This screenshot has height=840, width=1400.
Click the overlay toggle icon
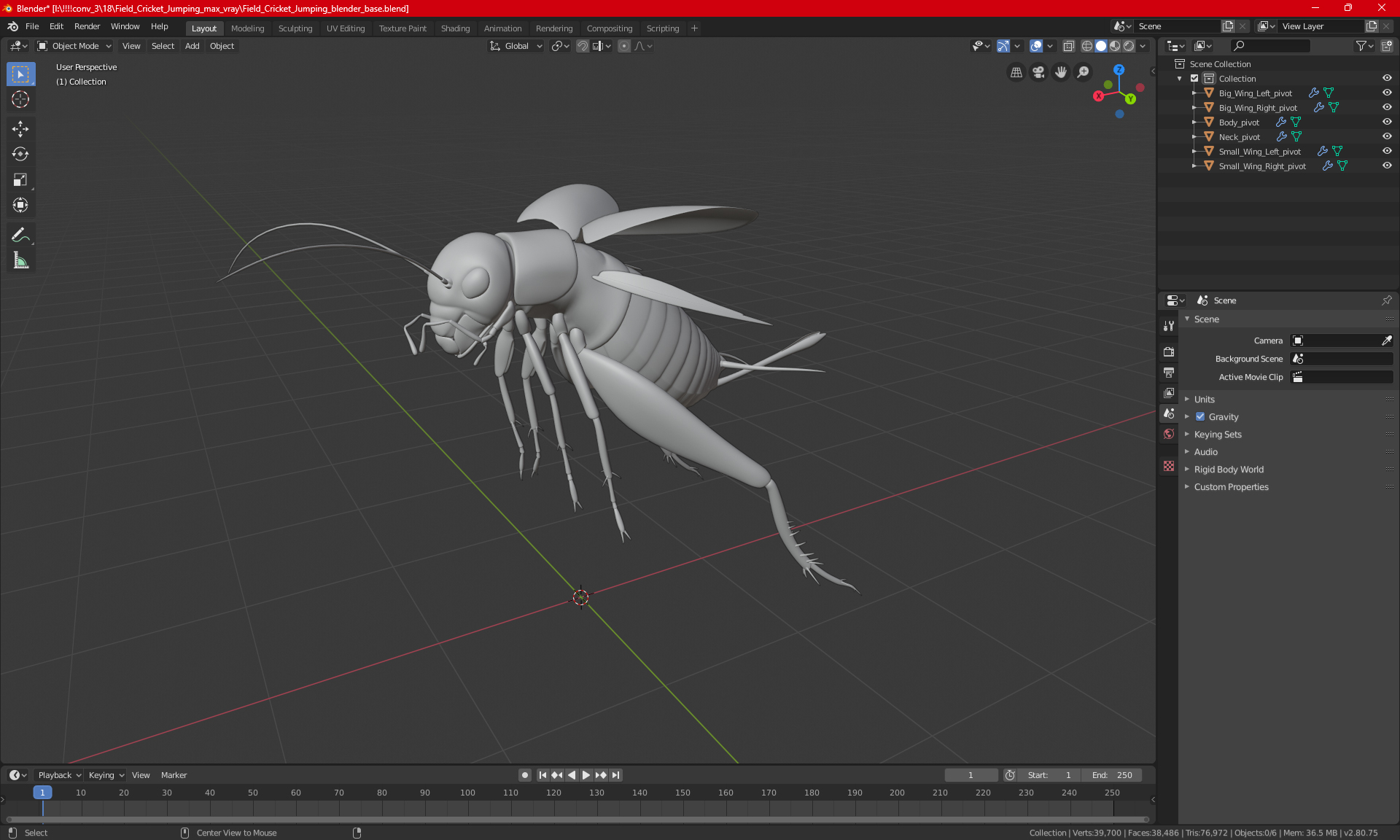point(1036,46)
